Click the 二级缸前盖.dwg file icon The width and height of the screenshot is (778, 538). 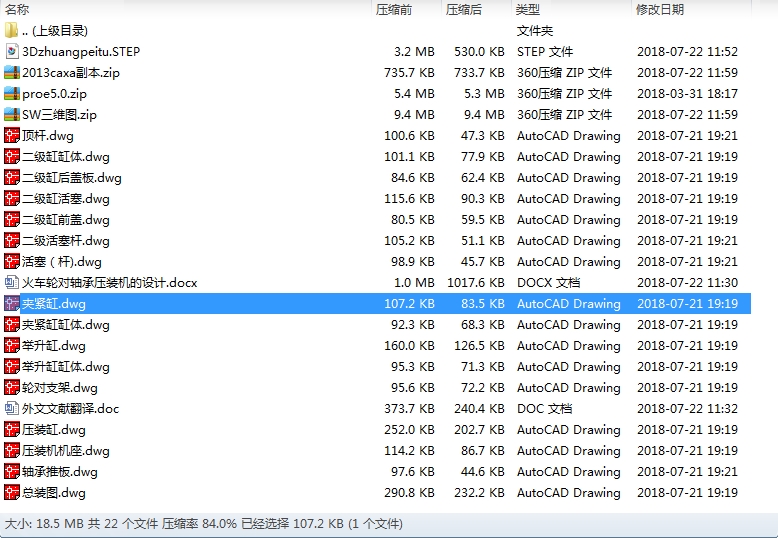[11, 219]
